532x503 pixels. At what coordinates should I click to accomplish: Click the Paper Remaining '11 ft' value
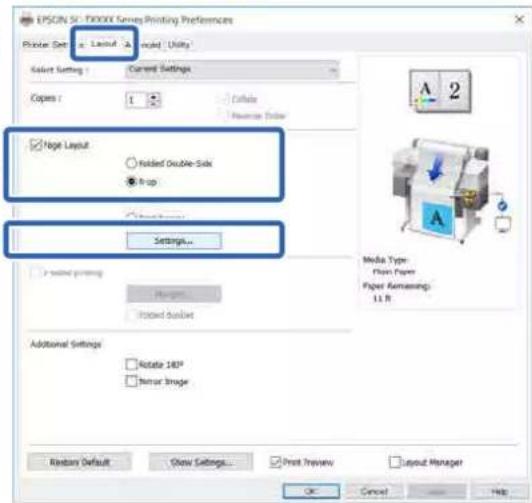point(382,298)
